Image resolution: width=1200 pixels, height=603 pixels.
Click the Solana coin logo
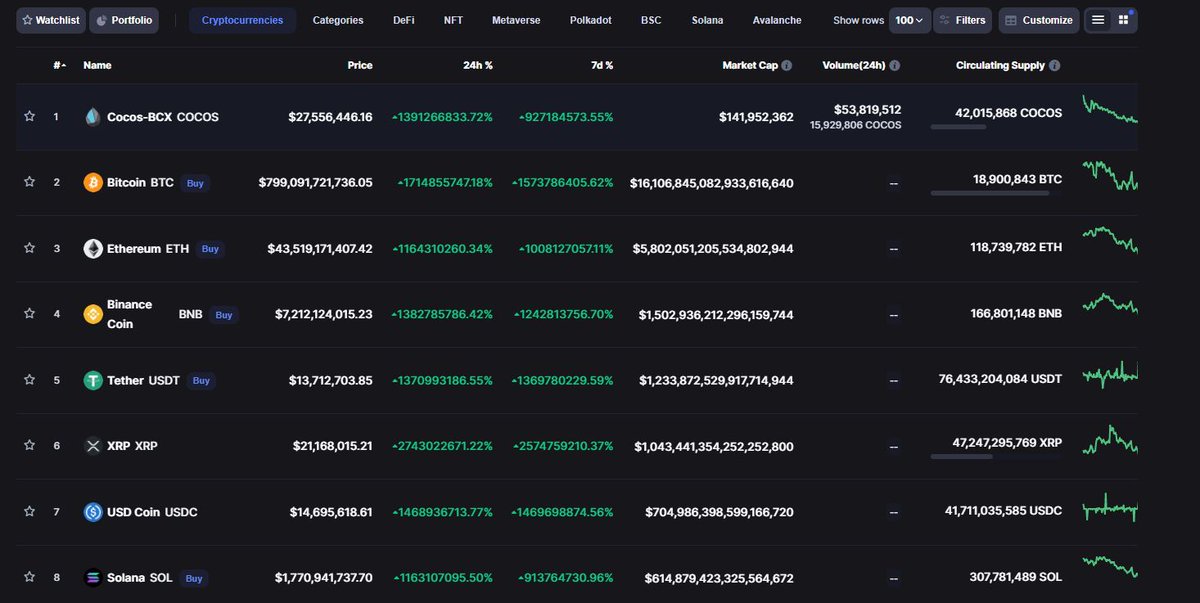coord(93,577)
